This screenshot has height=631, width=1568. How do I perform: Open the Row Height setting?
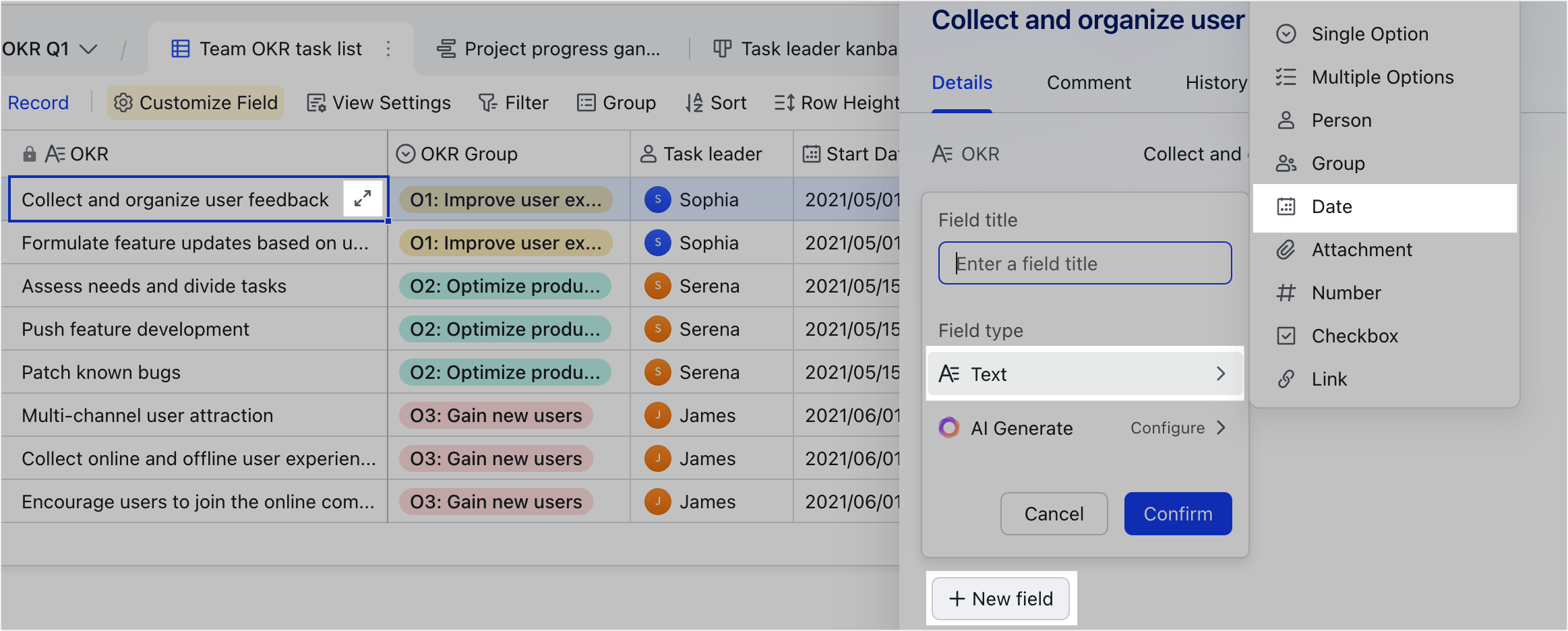click(837, 102)
